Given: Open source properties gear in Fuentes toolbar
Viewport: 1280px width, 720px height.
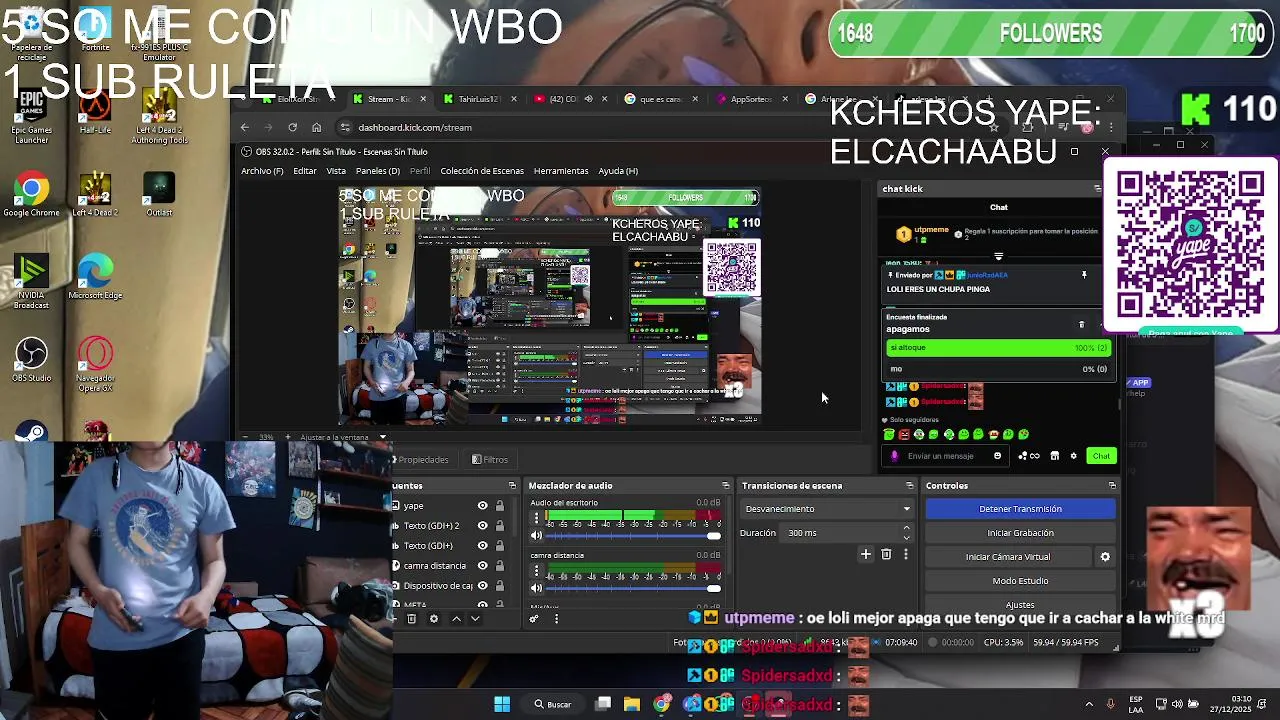Looking at the screenshot, I should pos(433,619).
